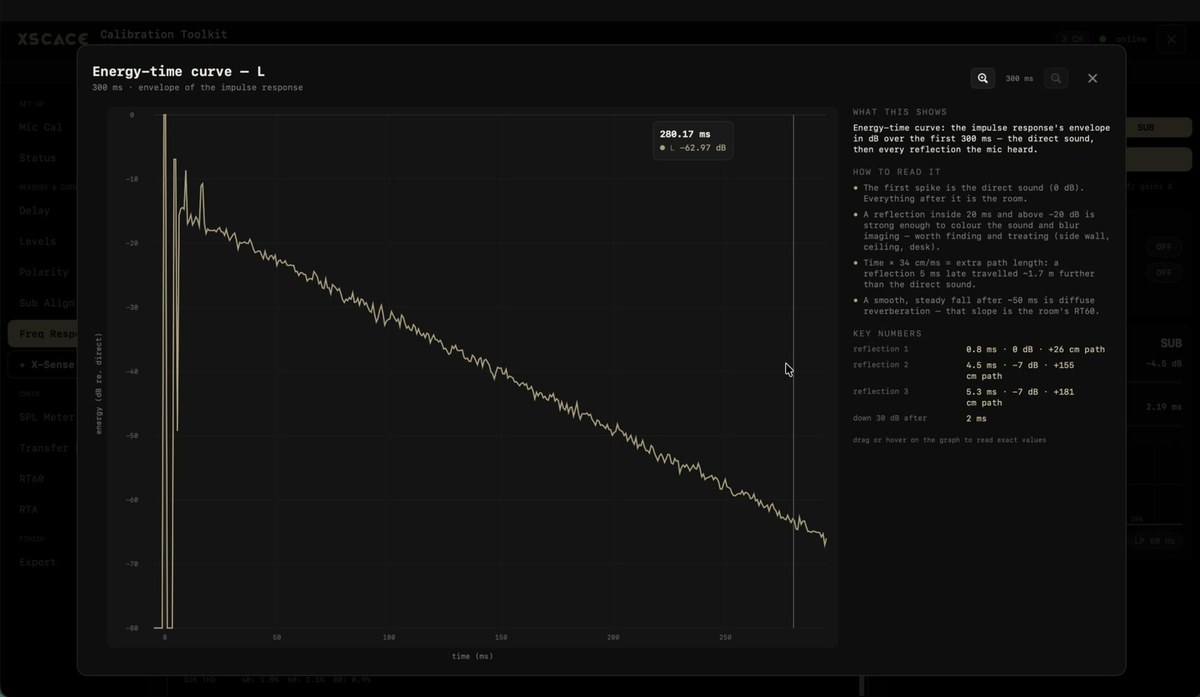Image resolution: width=1200 pixels, height=697 pixels.
Task: Click the time (ms) axis label
Action: [x=472, y=656]
